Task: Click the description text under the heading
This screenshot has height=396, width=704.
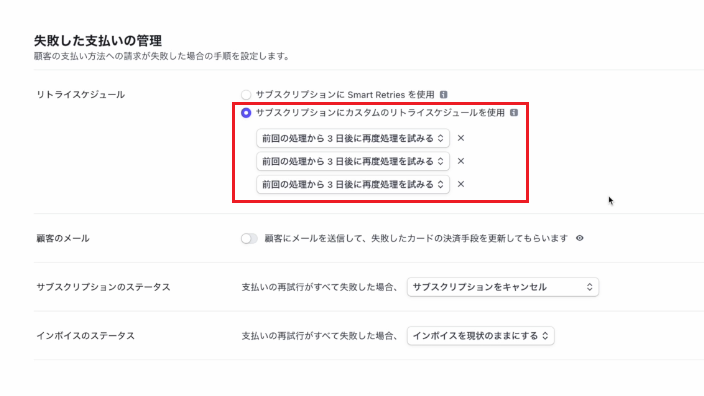Action: [x=162, y=56]
